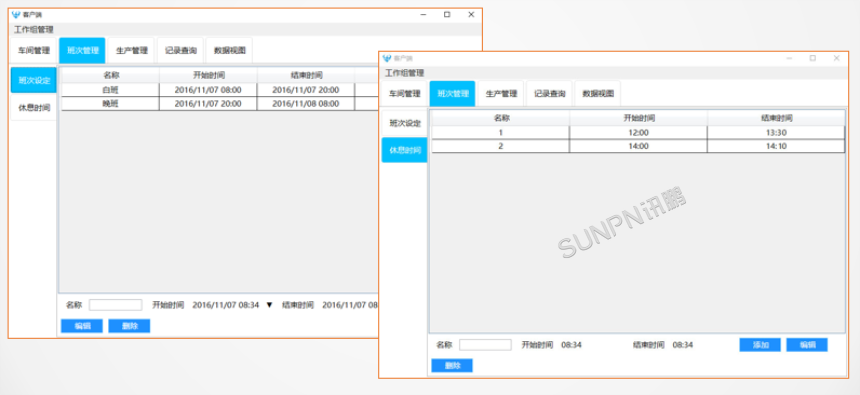Go to 记录查询 tab in the back window
The image size is (860, 395).
click(x=180, y=50)
